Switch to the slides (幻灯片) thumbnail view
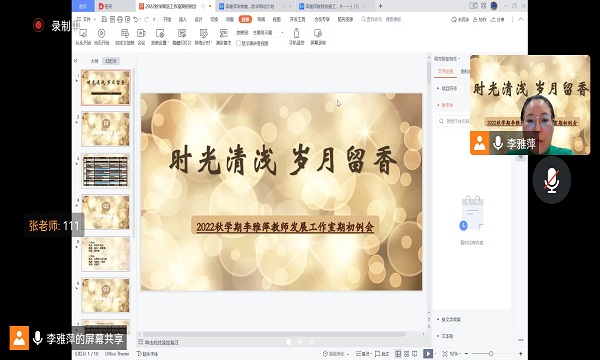The image size is (600, 360). coord(111,61)
